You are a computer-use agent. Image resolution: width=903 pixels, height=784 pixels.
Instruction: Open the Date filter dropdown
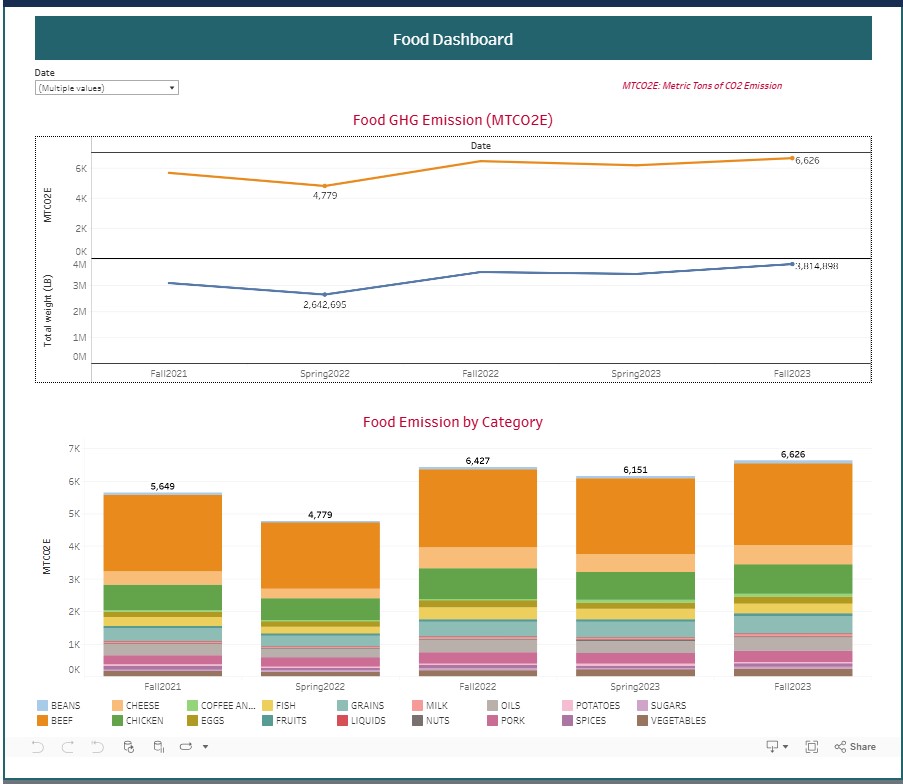point(106,88)
